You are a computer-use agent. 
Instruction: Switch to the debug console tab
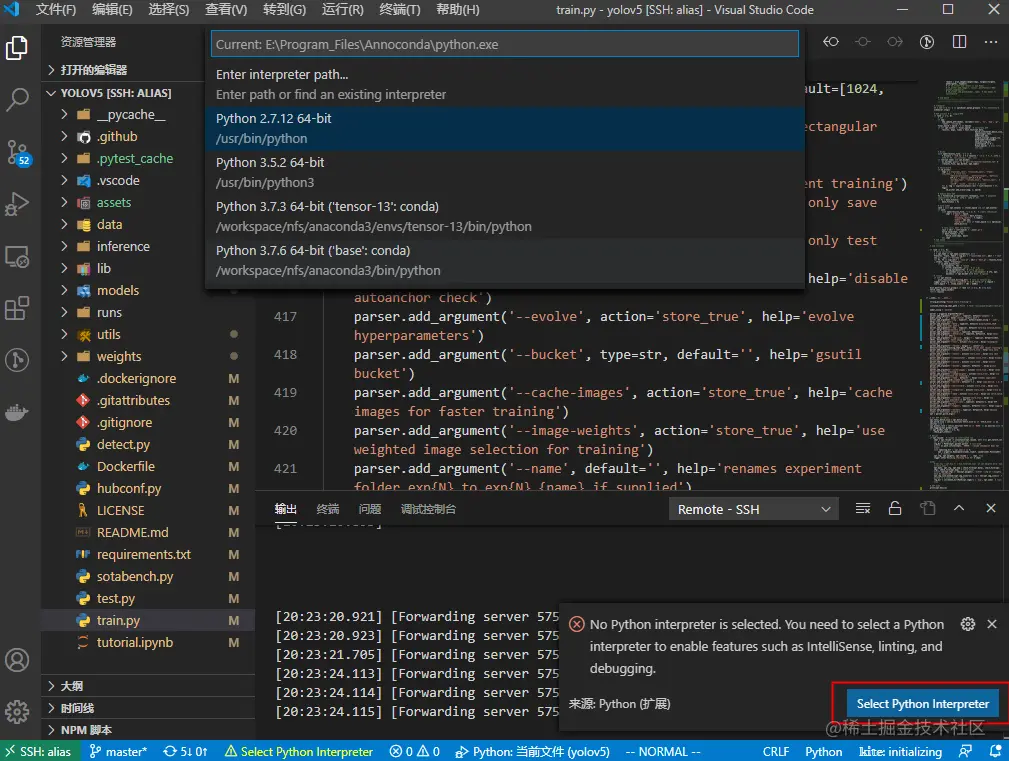click(x=428, y=509)
